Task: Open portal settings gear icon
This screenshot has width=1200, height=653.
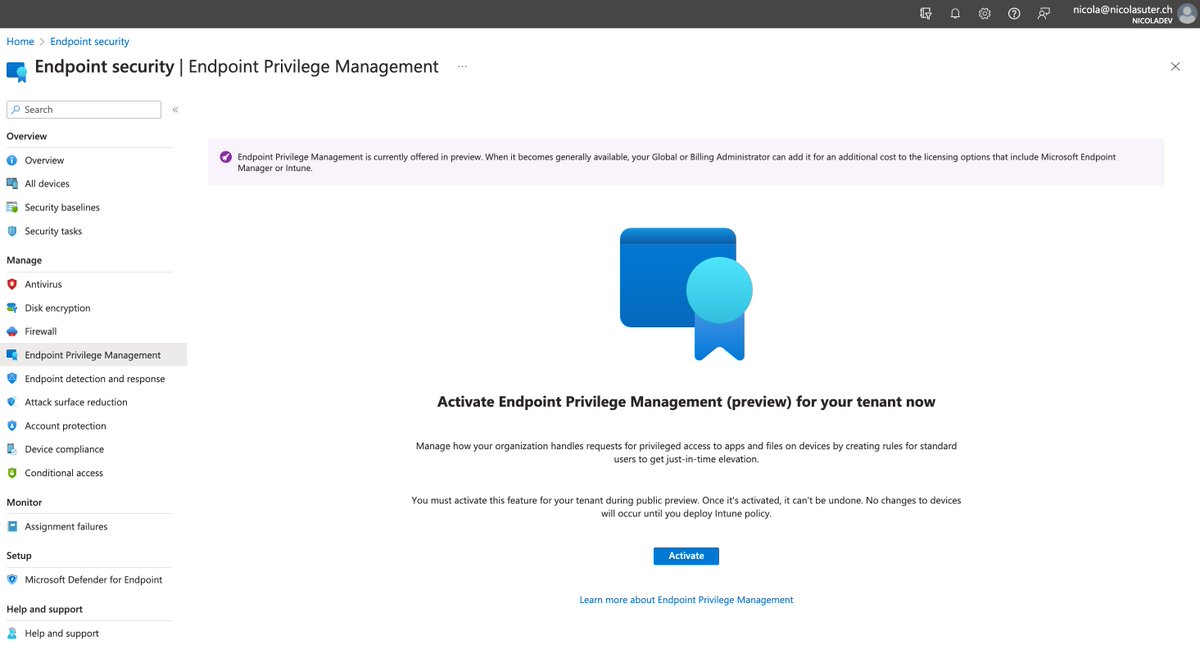Action: pyautogui.click(x=985, y=13)
